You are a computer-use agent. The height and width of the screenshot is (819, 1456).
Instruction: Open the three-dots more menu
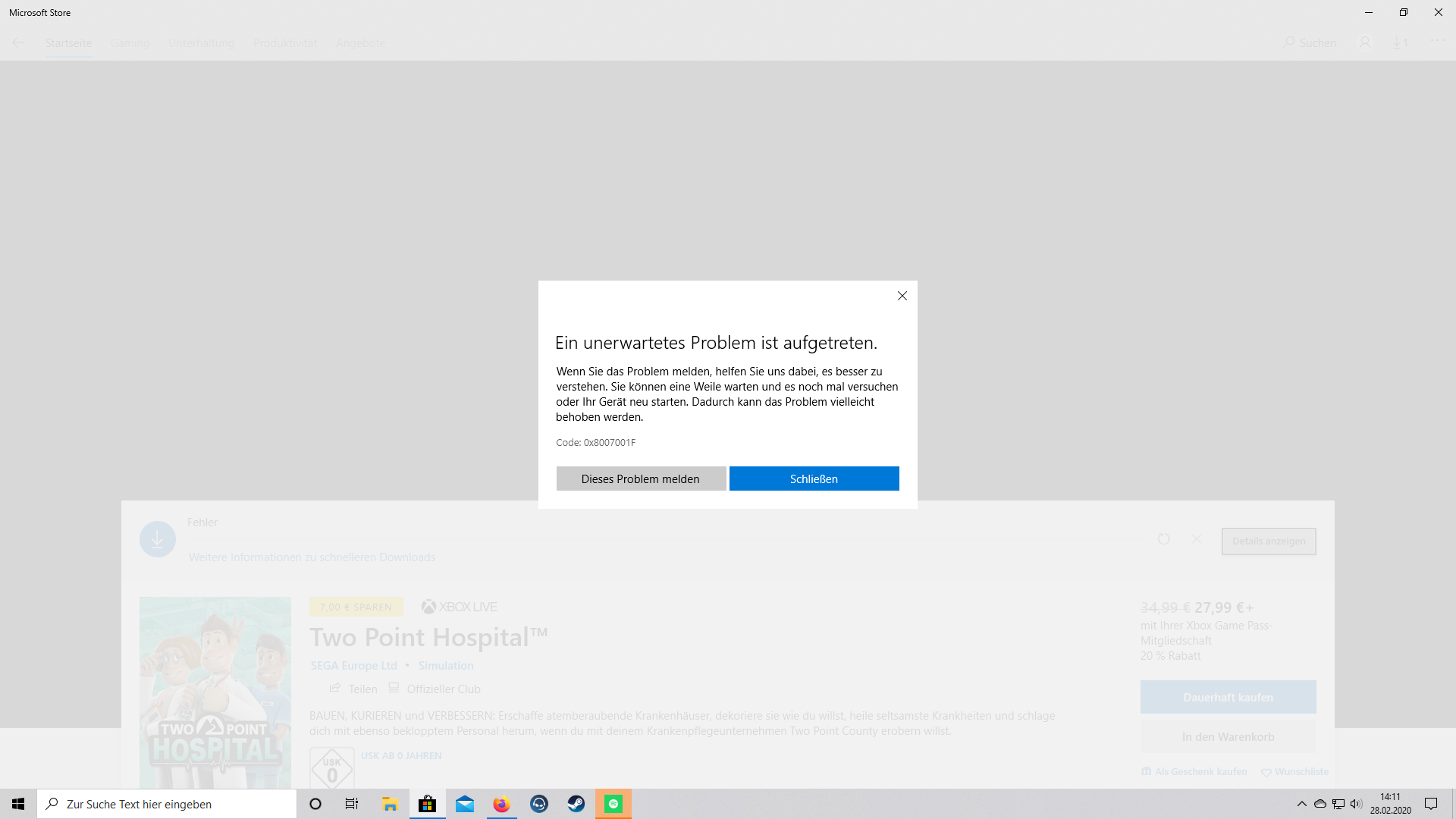(x=1438, y=40)
